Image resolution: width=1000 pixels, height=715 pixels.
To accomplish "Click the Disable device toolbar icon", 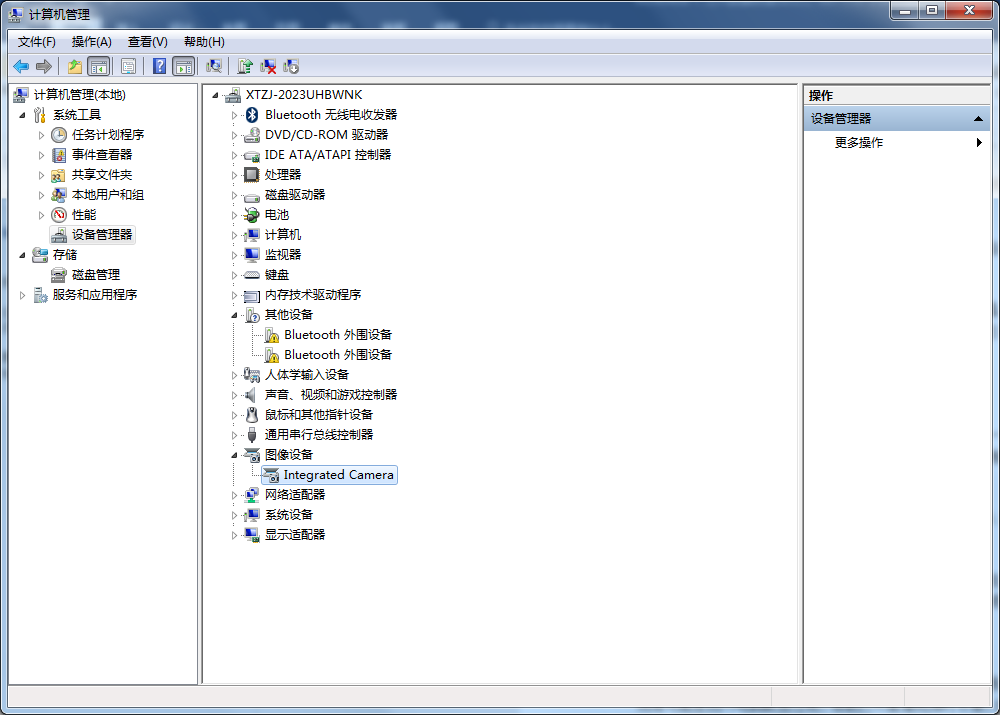I will coord(291,66).
